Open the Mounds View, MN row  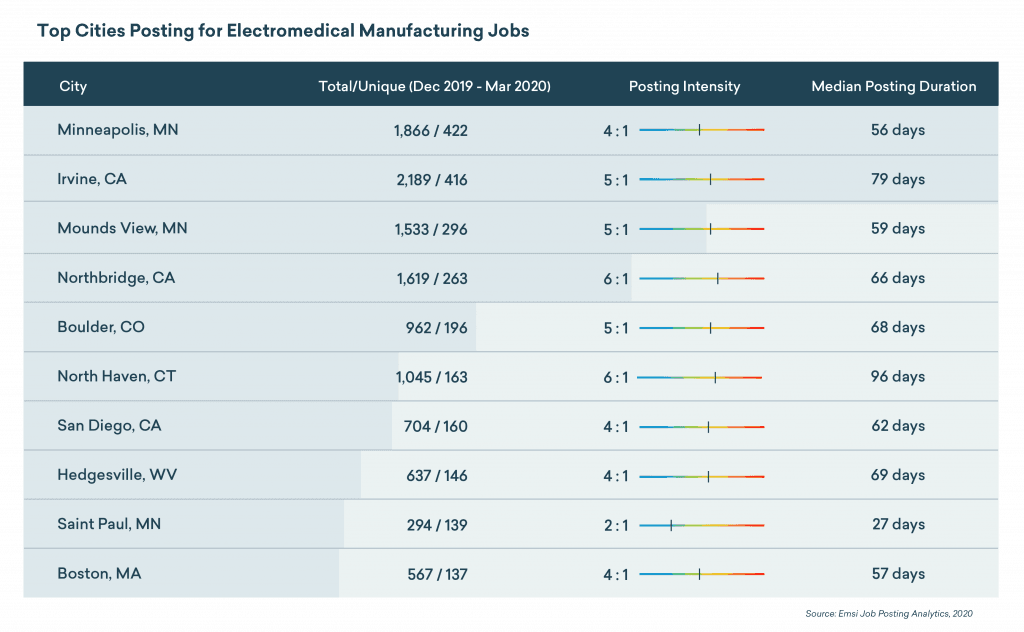(122, 229)
